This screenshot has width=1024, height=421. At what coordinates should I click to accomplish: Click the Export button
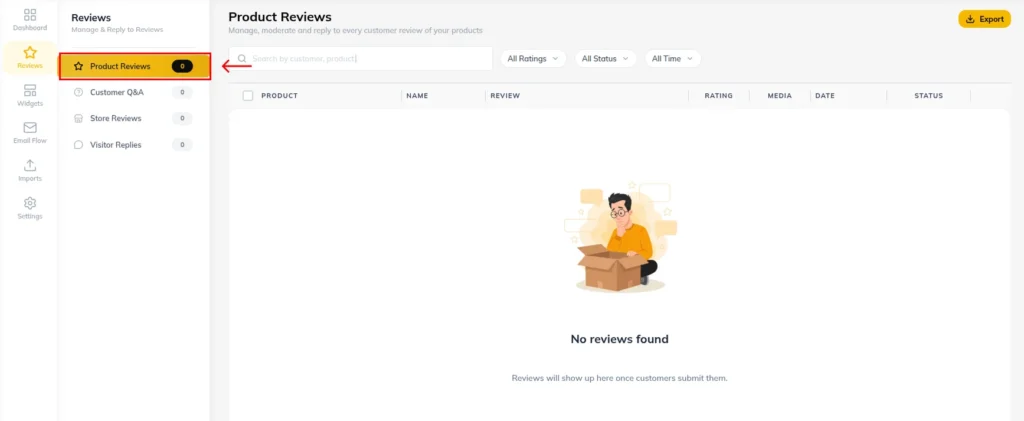coord(984,19)
